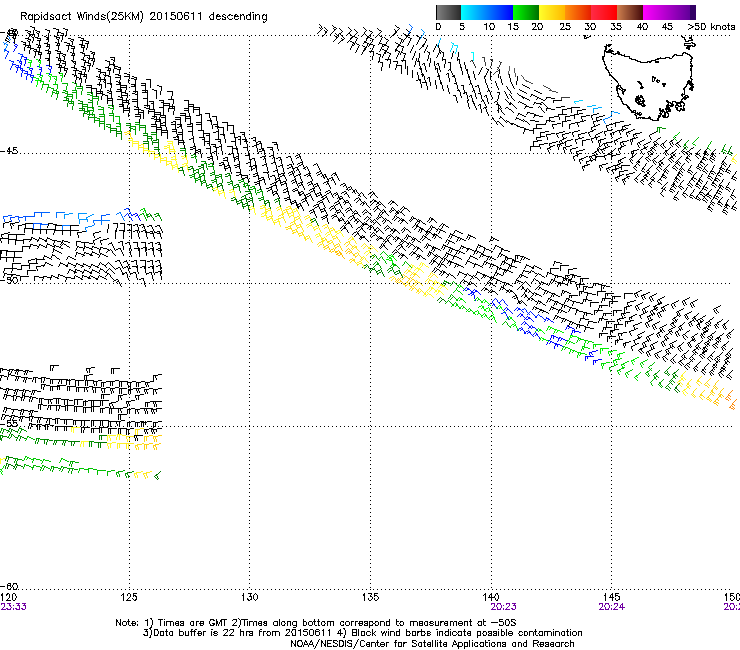This screenshot has height=650, width=740.
Task: Click the '-60' latitude axis label
Action: pos(9,586)
